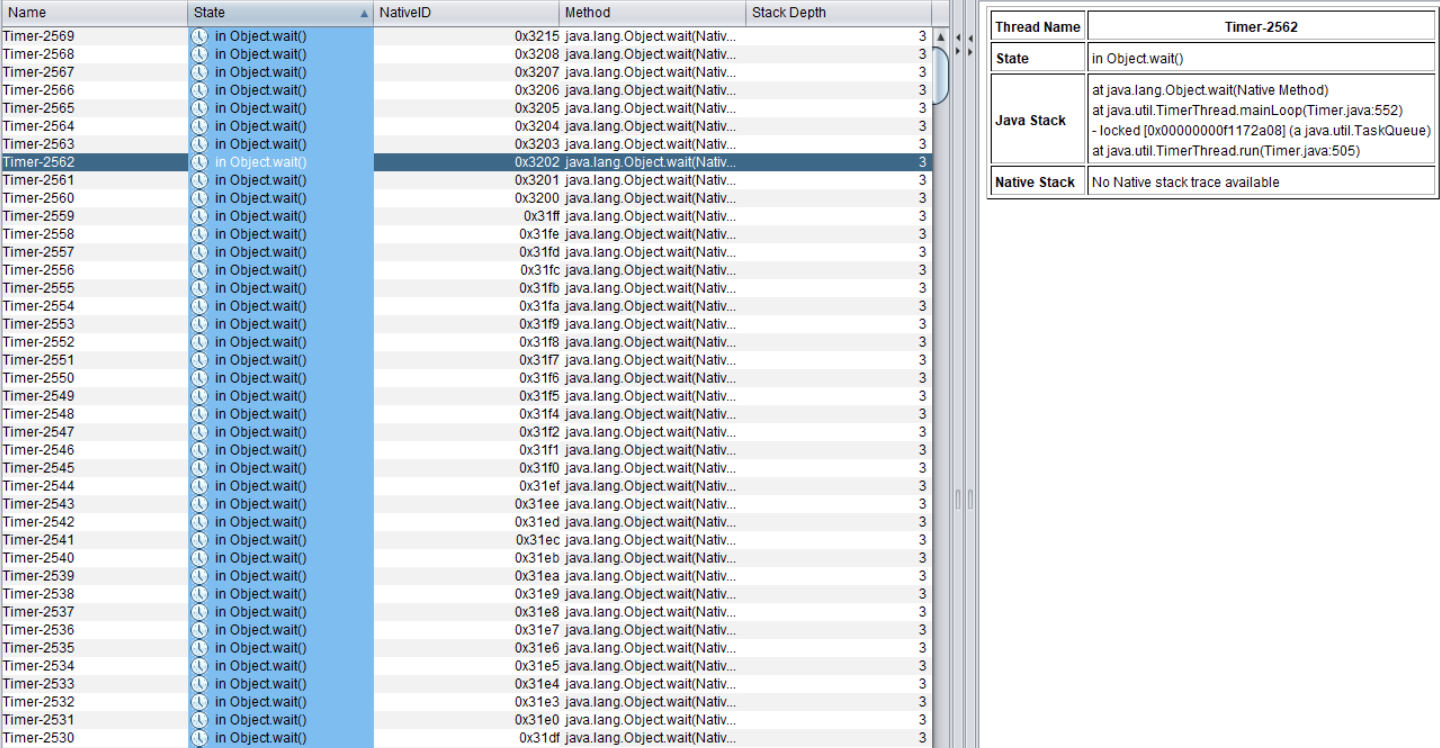
Task: Select the state clock icon for Timer-2530
Action: [x=199, y=738]
